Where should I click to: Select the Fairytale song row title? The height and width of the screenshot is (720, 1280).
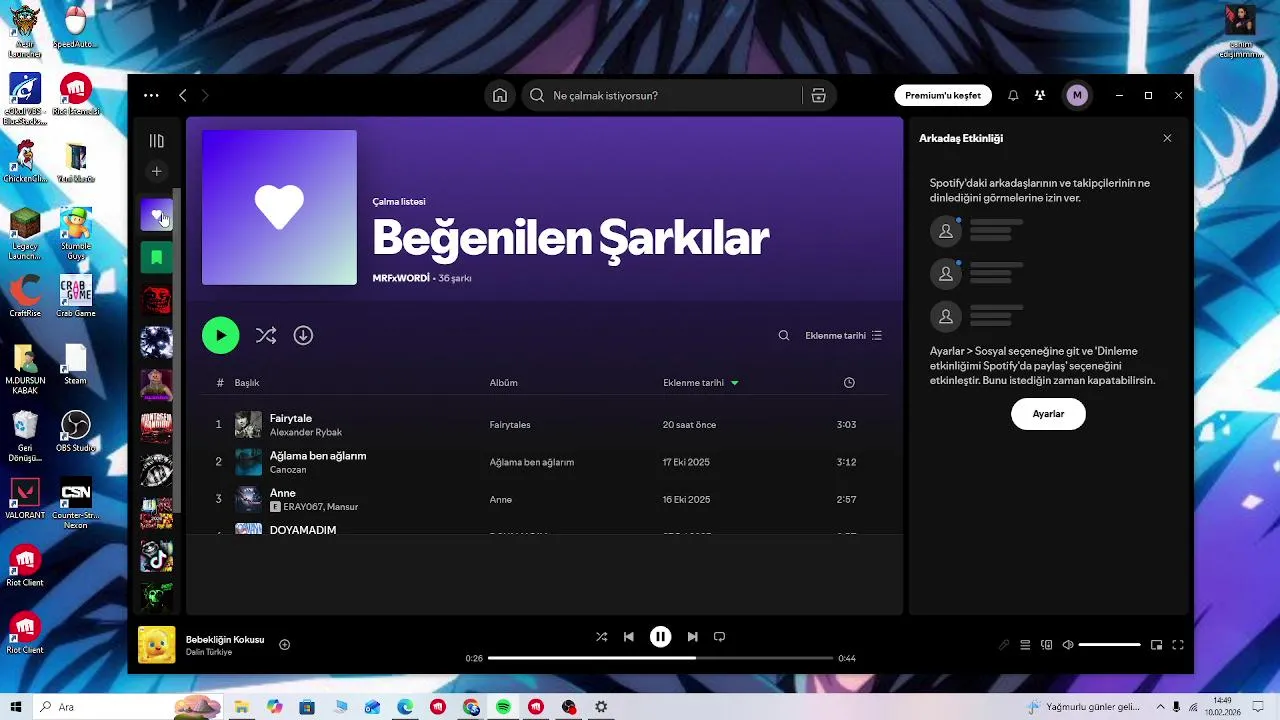pyautogui.click(x=291, y=418)
